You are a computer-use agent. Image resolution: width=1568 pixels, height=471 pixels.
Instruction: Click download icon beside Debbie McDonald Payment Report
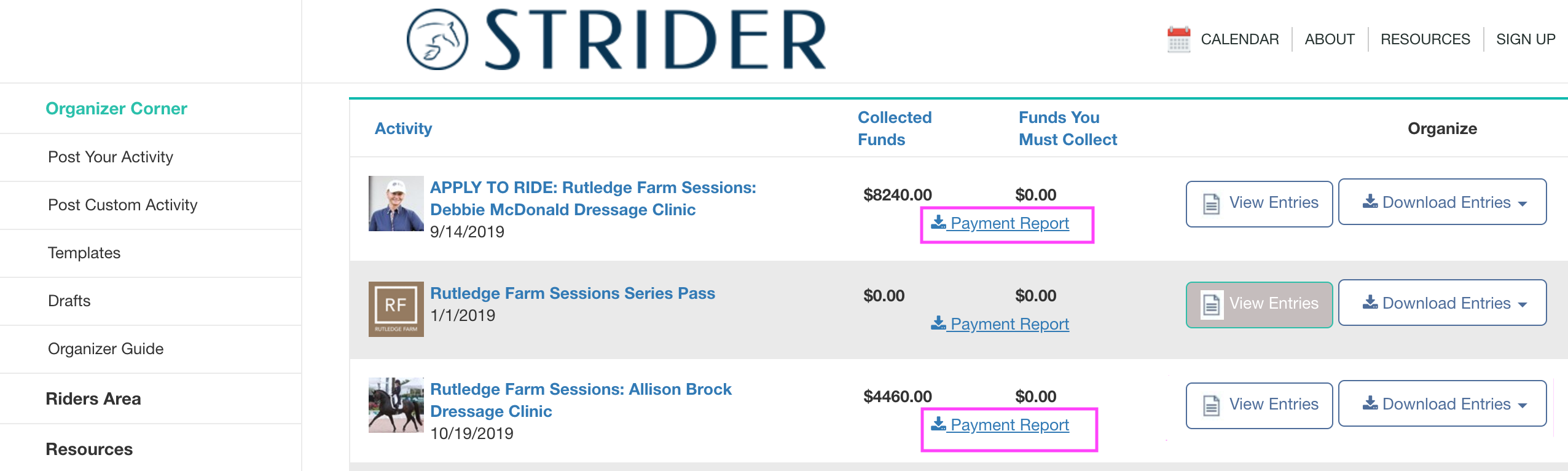[x=938, y=222]
